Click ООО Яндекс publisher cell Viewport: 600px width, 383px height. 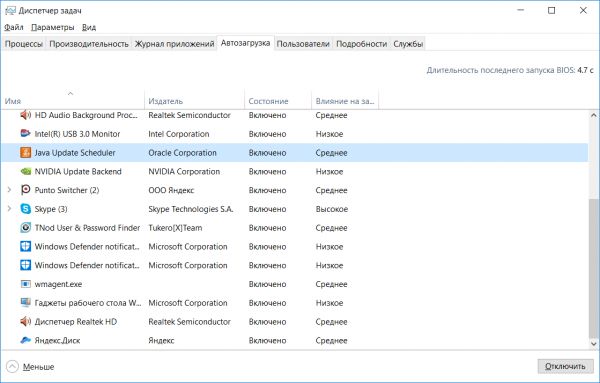coord(171,190)
